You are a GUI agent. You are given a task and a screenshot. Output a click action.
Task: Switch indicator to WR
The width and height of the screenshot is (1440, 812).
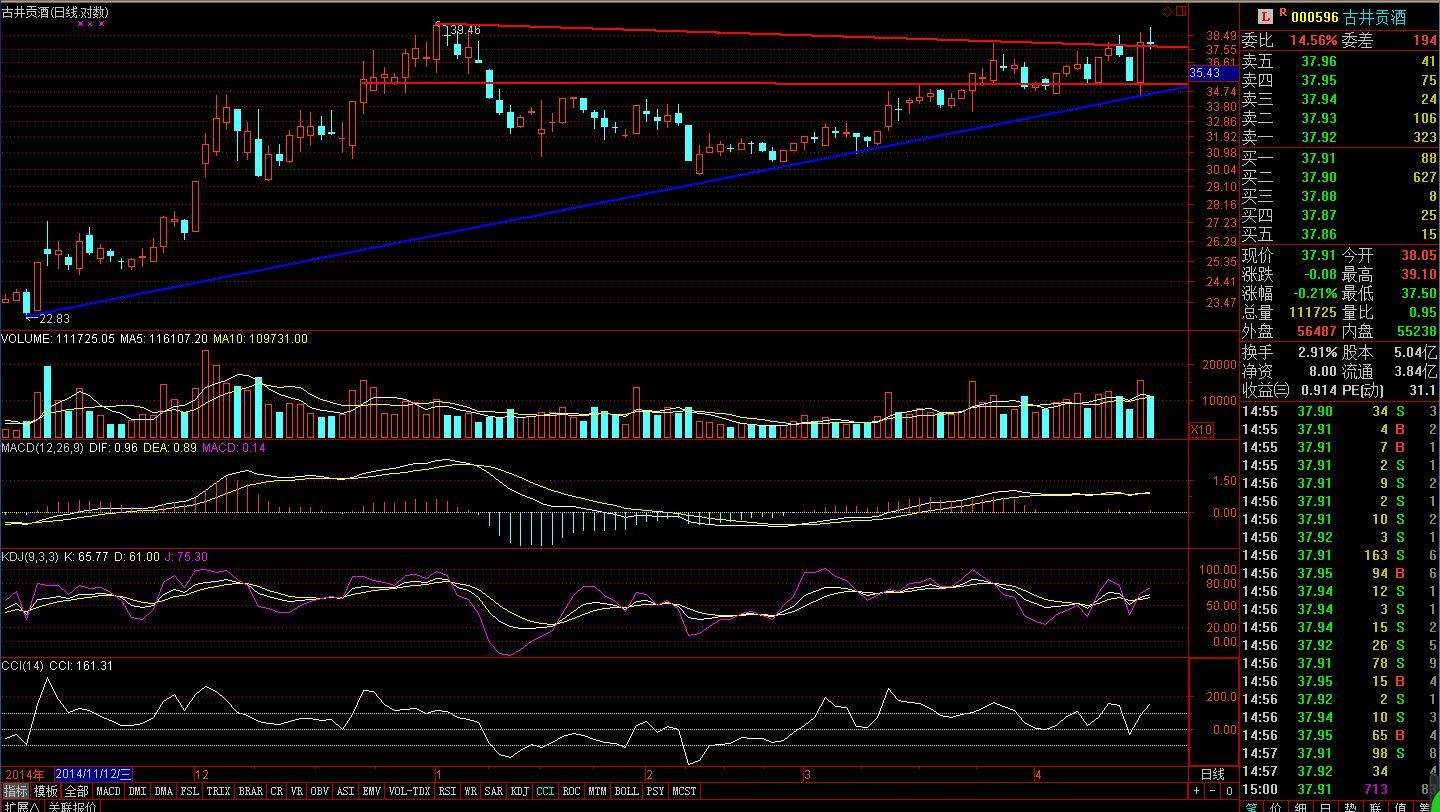click(470, 791)
